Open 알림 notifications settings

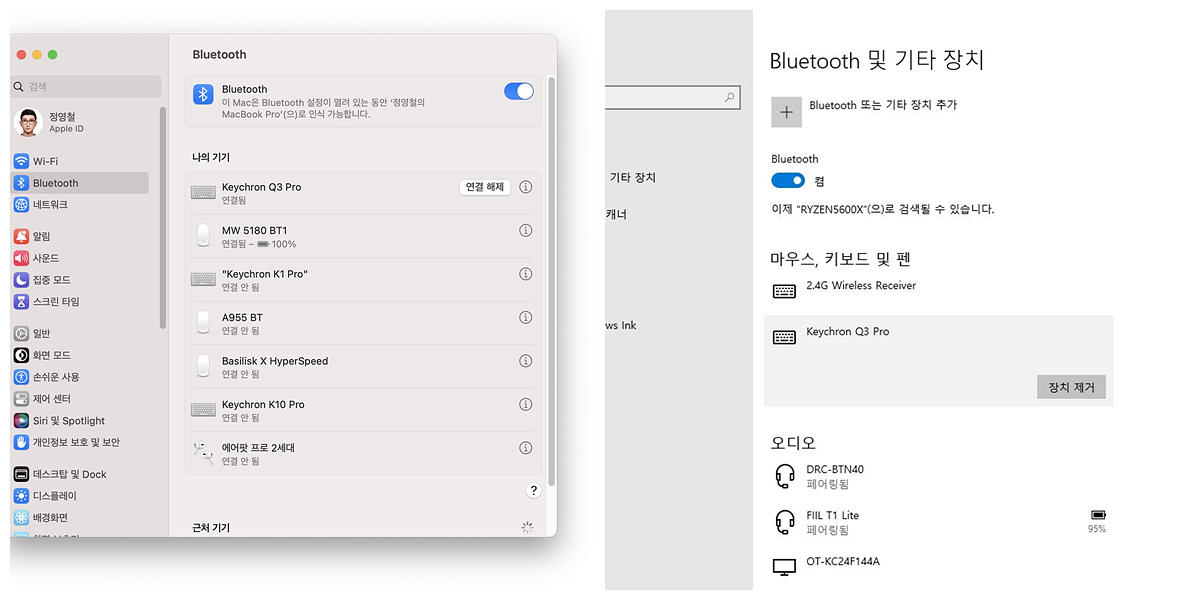tap(80, 236)
